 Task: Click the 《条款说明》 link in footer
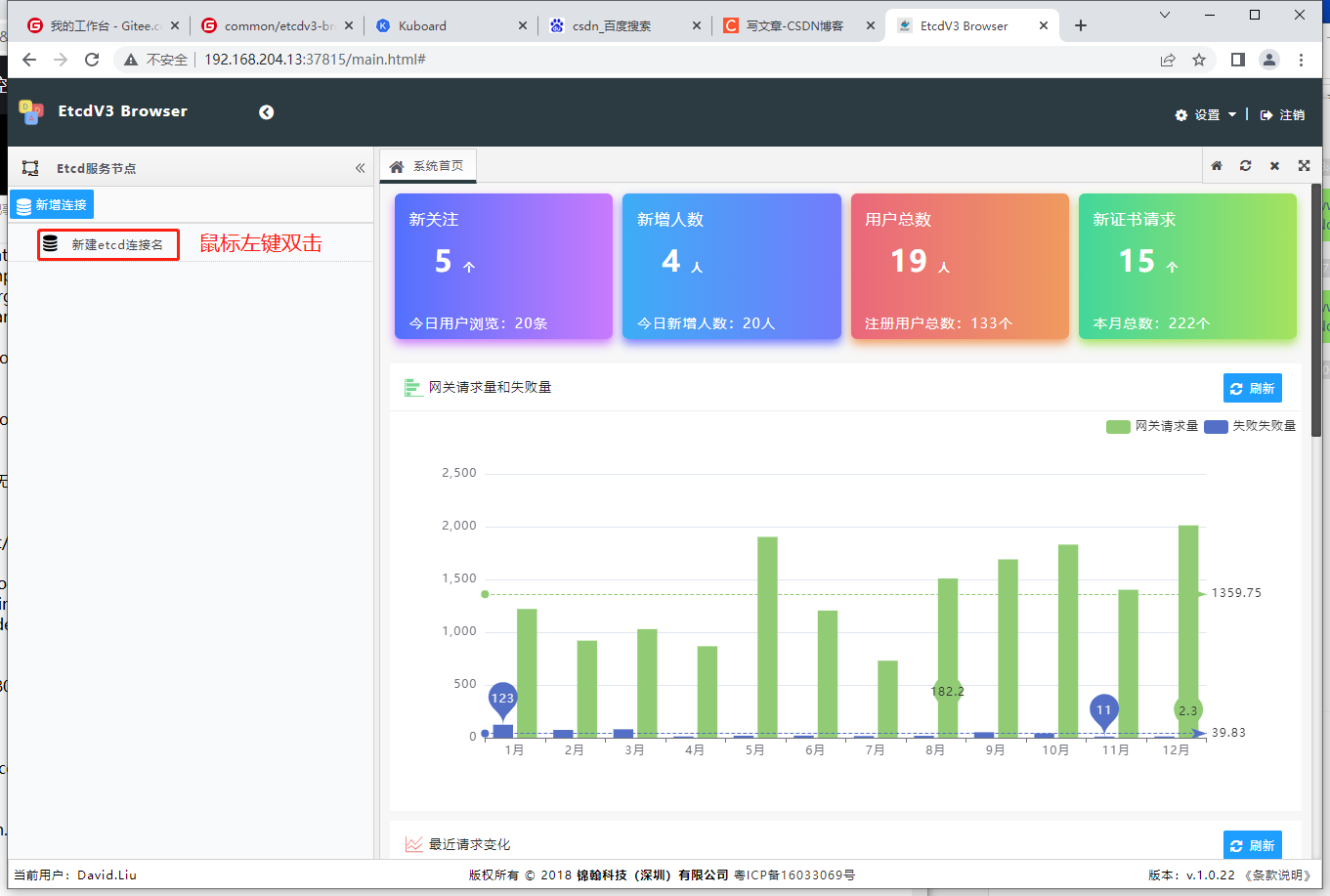(x=1275, y=875)
